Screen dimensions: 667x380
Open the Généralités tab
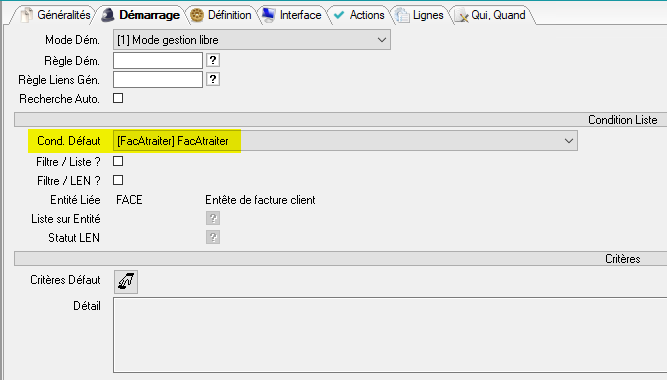coord(56,15)
